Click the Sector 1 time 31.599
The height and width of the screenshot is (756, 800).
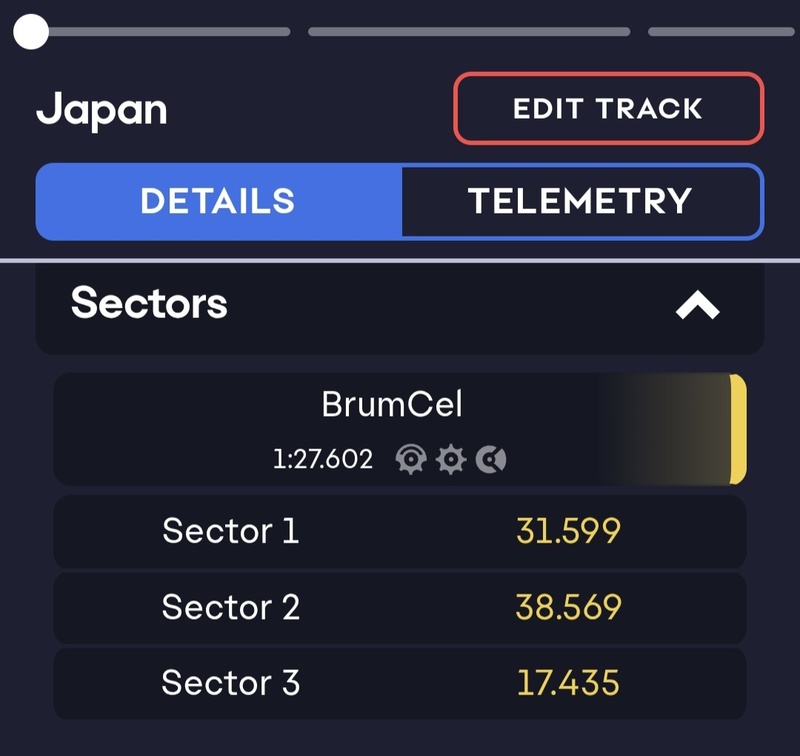click(568, 530)
